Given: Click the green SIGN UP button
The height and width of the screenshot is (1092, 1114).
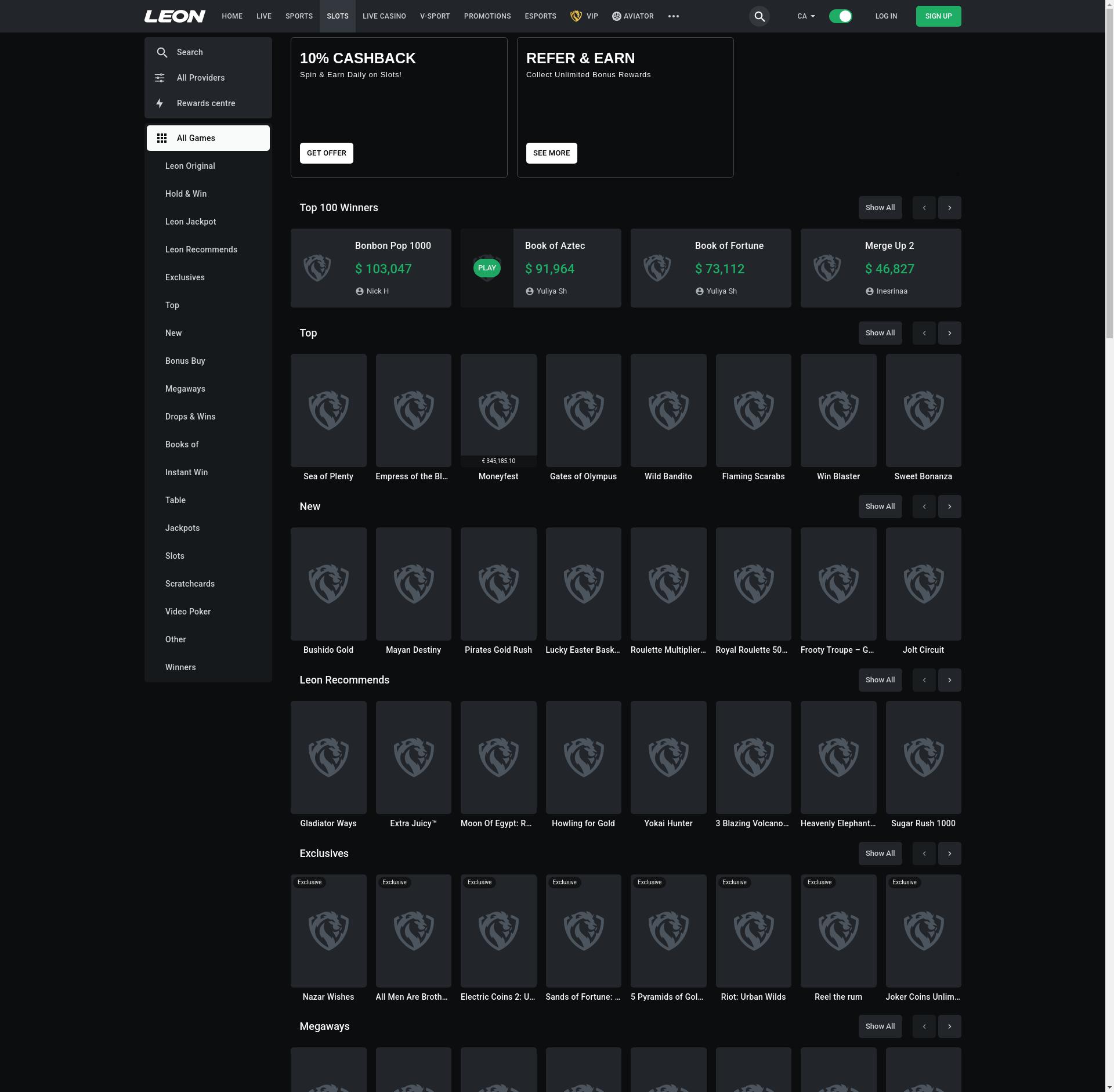Looking at the screenshot, I should coord(938,16).
